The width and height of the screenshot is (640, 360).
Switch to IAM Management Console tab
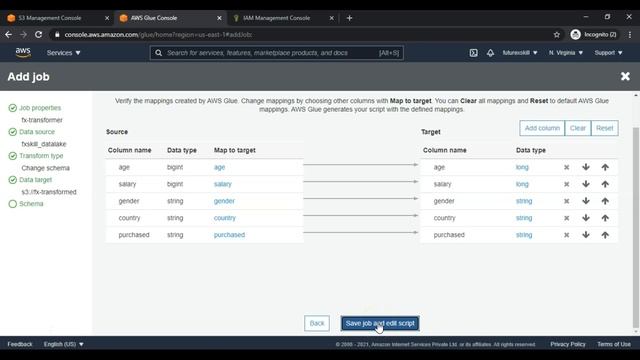pos(276,18)
